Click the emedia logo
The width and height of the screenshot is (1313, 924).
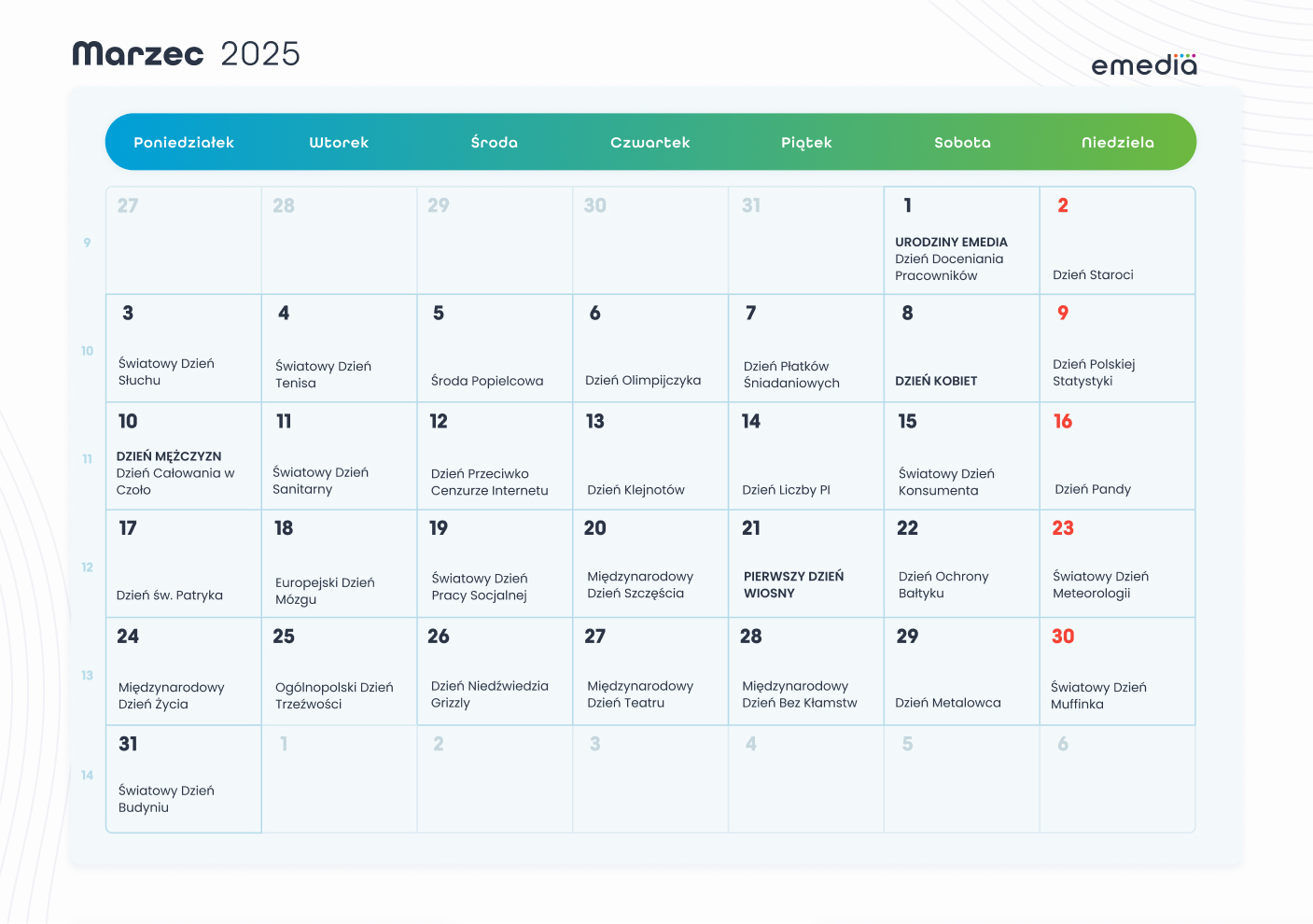1143,64
